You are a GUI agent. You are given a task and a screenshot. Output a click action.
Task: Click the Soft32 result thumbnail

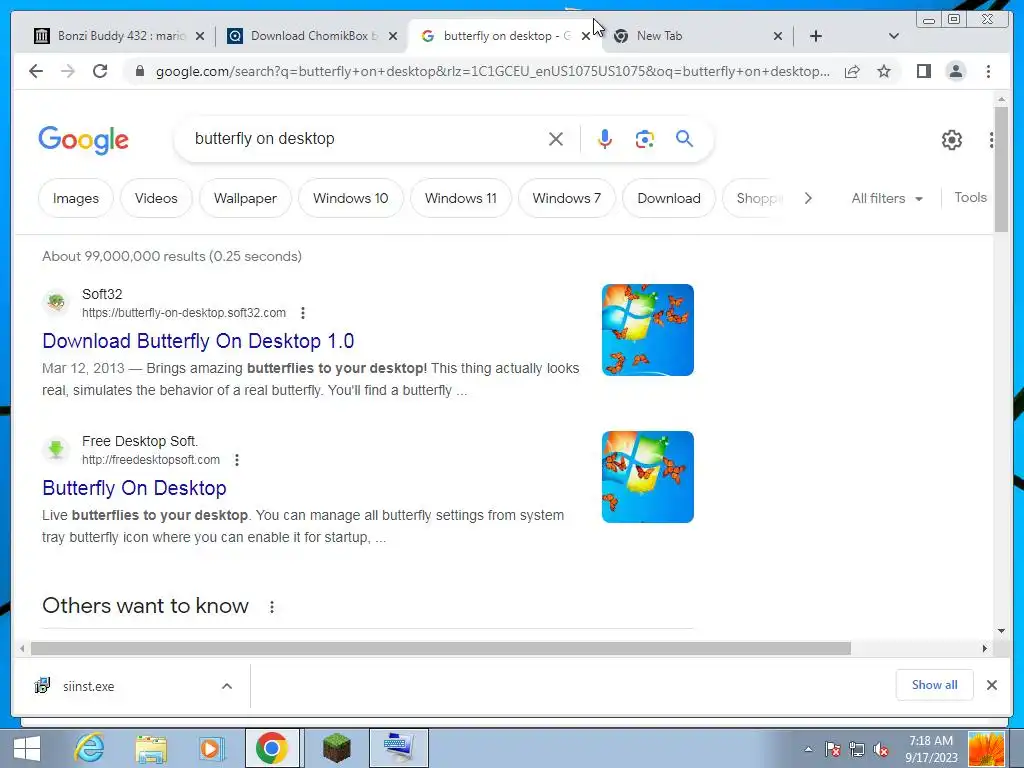pos(647,330)
